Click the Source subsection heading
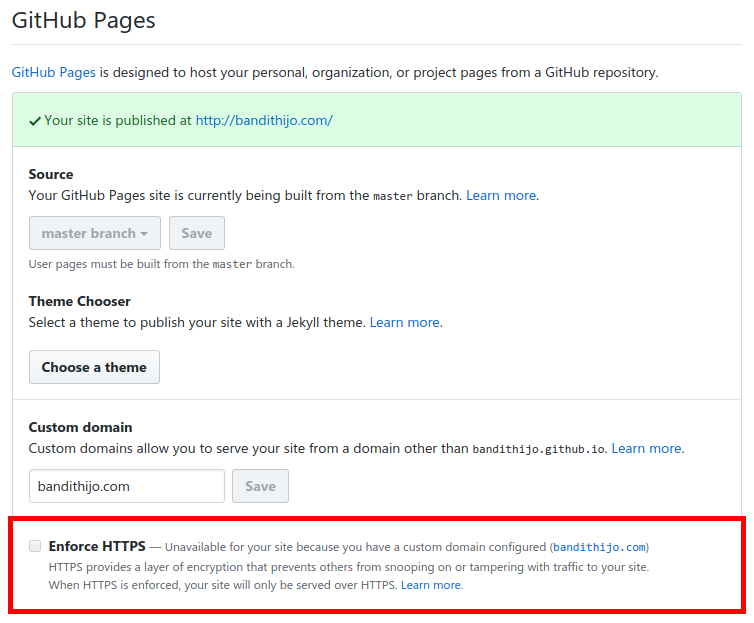Screen dimensions: 754x623 pos(51,174)
